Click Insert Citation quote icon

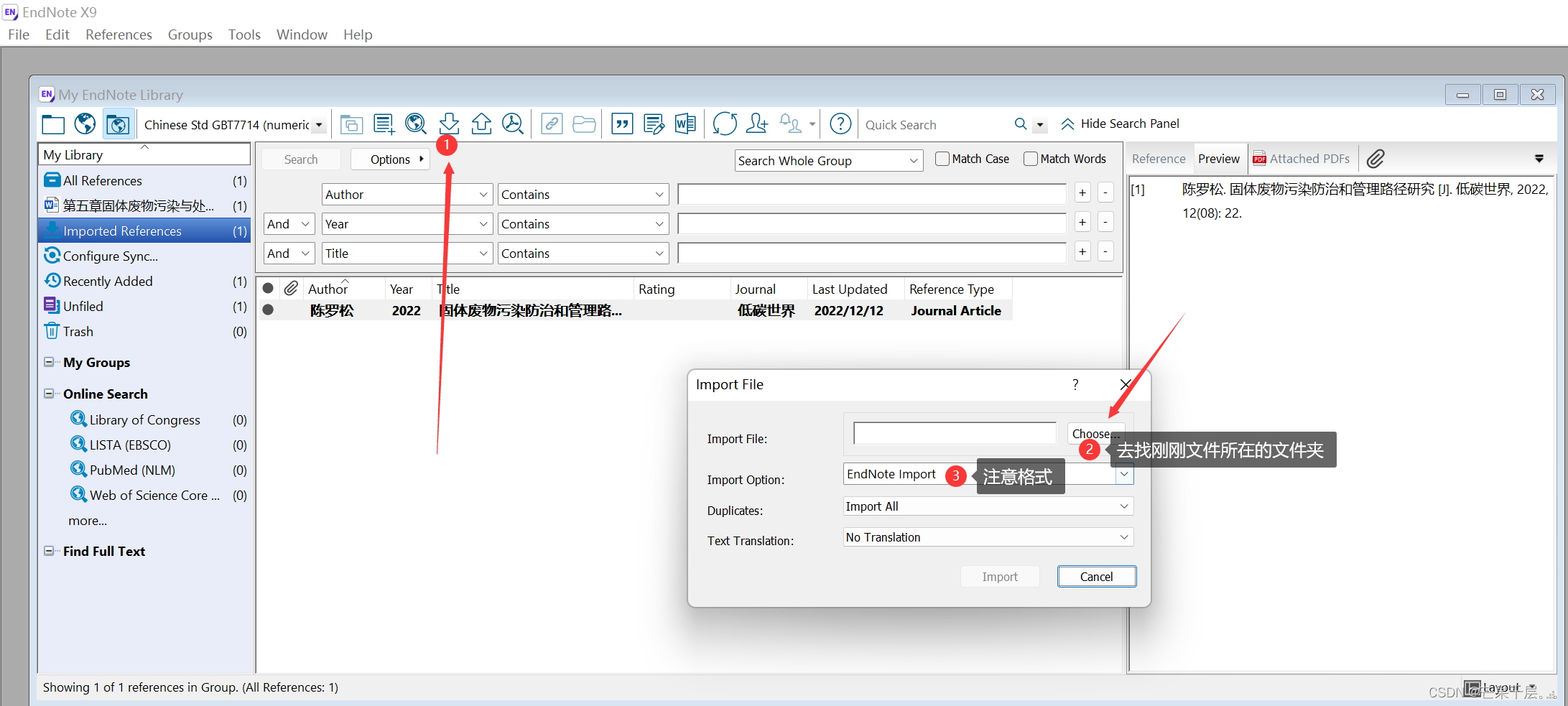coord(622,124)
